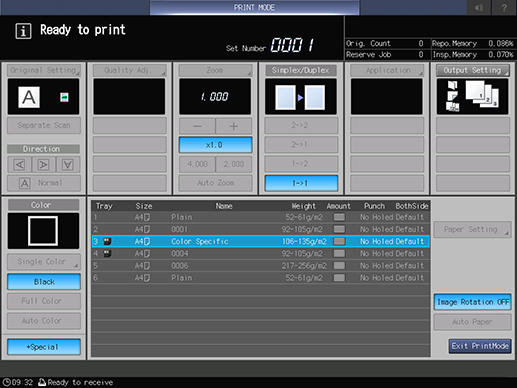This screenshot has height=388, width=517.
Task: Click the amount indicator for tray 3
Action: coord(339,241)
